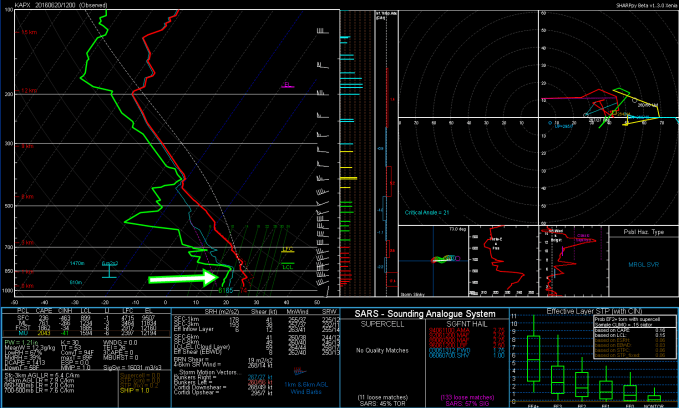This screenshot has width=679, height=408.
Task: Click the 500 mb pressure label
Action: pyautogui.click(x=9, y=206)
